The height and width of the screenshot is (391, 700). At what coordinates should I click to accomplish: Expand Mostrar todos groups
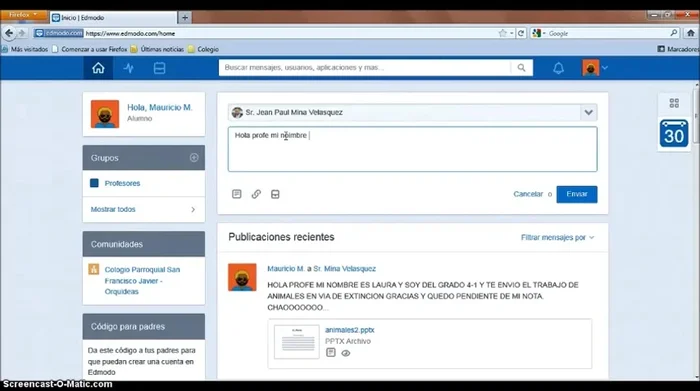pos(143,209)
